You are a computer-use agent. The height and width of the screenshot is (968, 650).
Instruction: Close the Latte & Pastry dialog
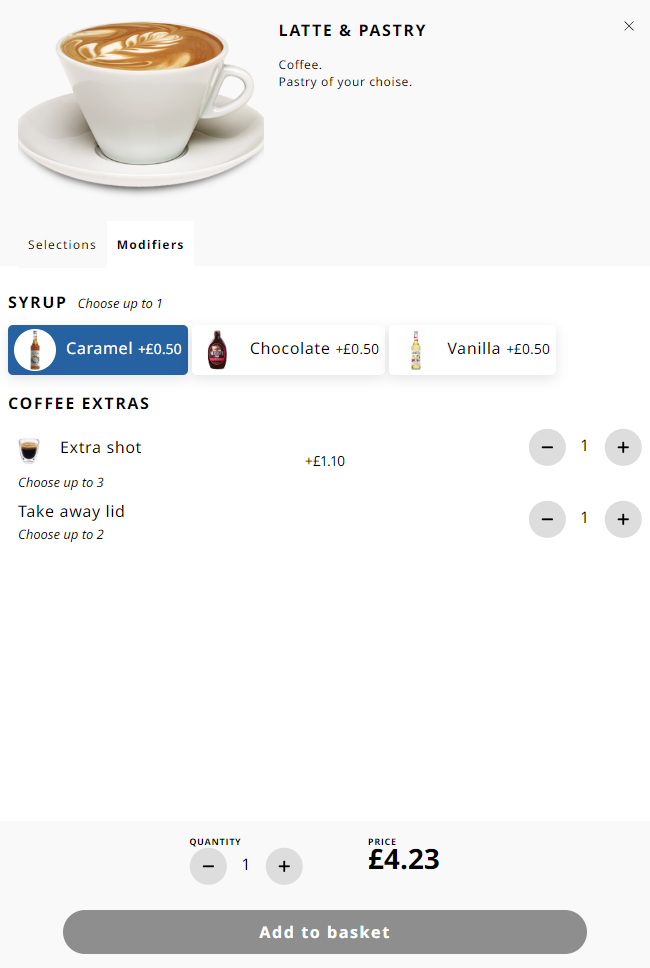coord(628,26)
